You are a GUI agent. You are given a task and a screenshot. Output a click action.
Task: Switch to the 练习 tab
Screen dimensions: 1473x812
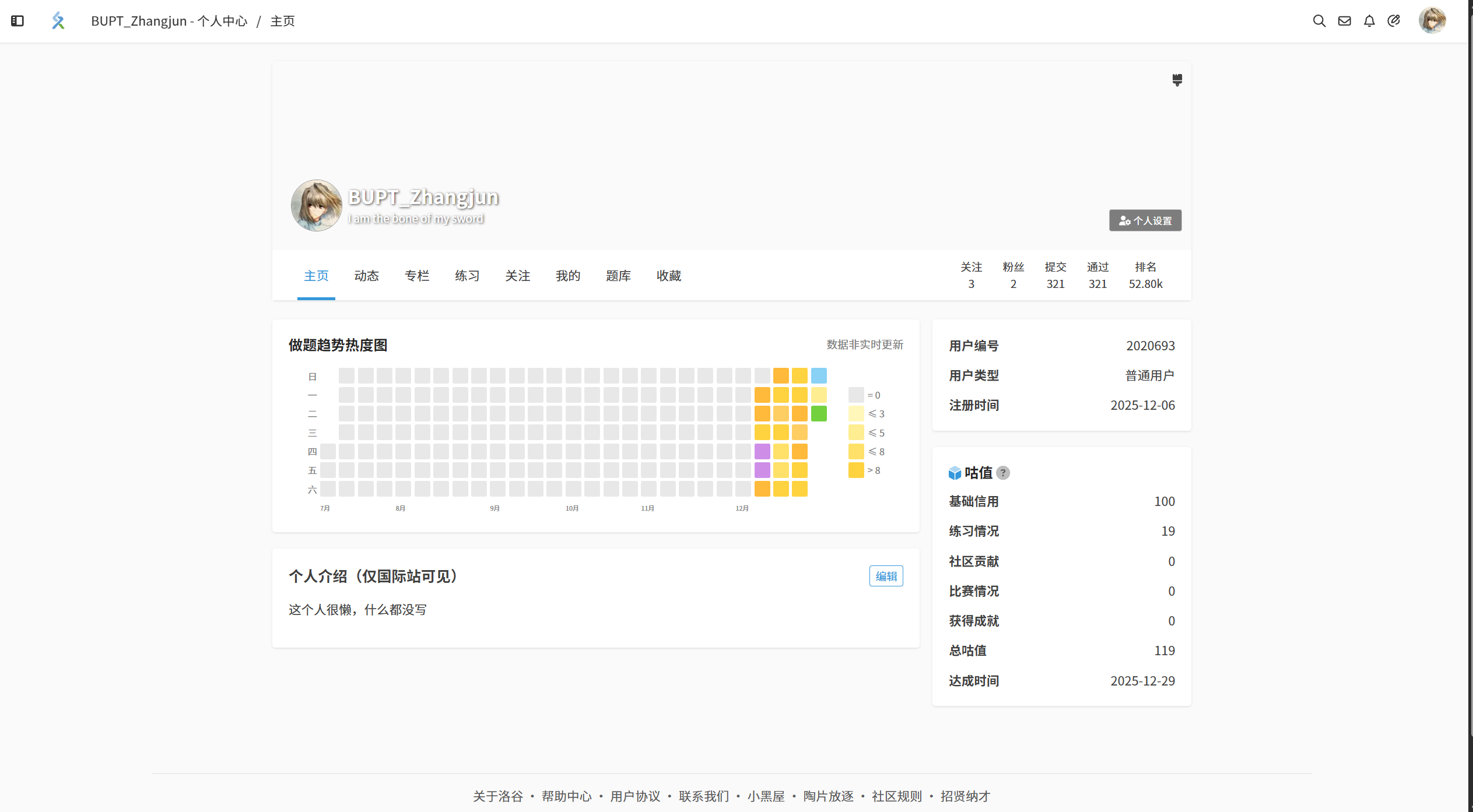pyautogui.click(x=467, y=276)
